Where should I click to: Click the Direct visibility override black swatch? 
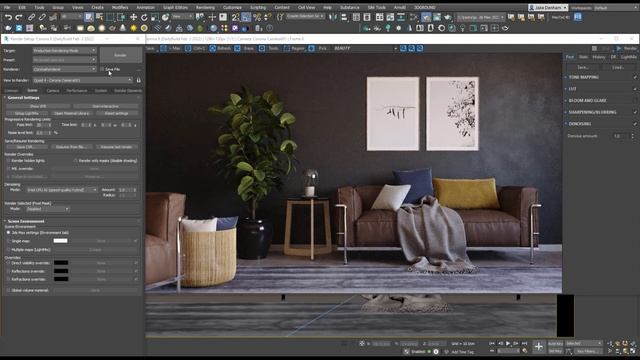click(61, 263)
